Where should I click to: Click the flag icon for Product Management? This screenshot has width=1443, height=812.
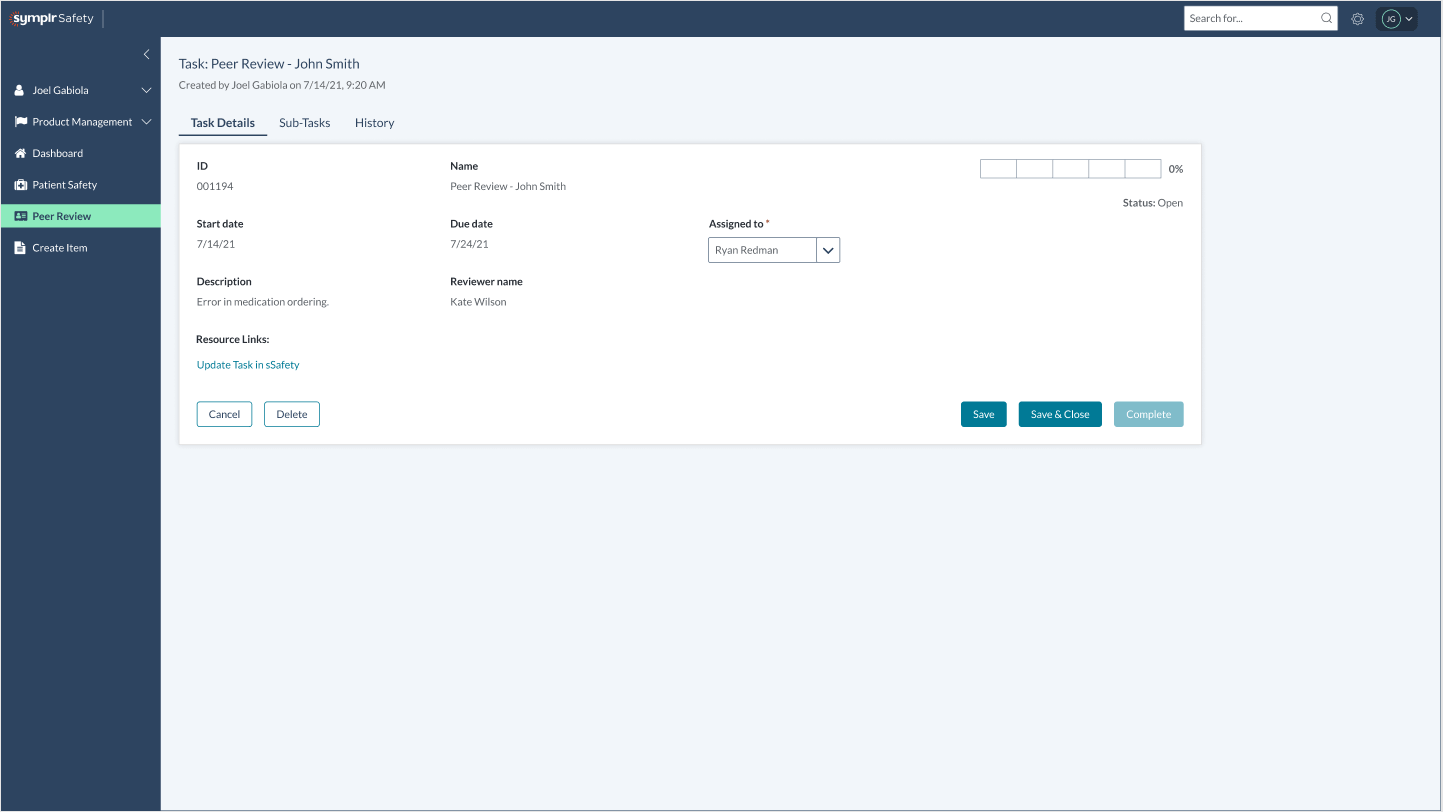[x=20, y=122]
